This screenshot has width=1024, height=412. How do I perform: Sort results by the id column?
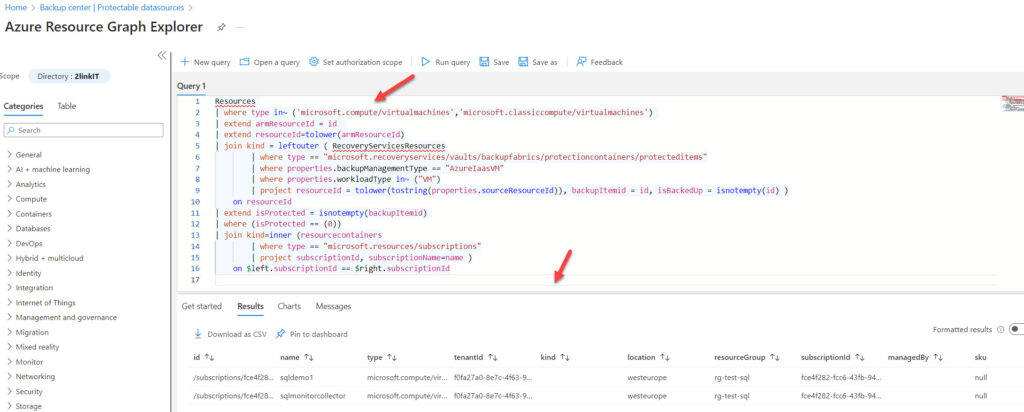coord(209,357)
